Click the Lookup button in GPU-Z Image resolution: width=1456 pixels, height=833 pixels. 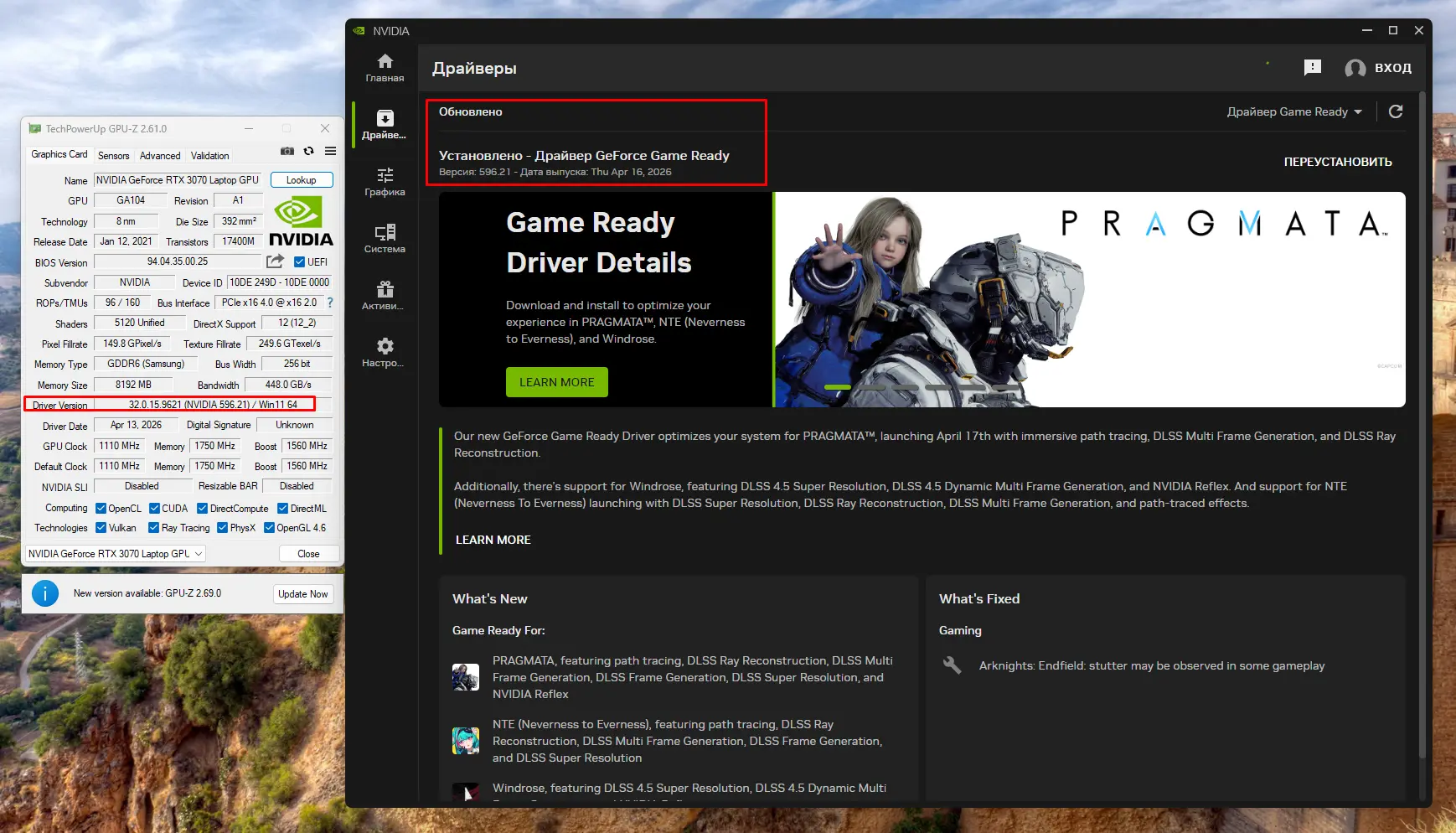(x=302, y=180)
